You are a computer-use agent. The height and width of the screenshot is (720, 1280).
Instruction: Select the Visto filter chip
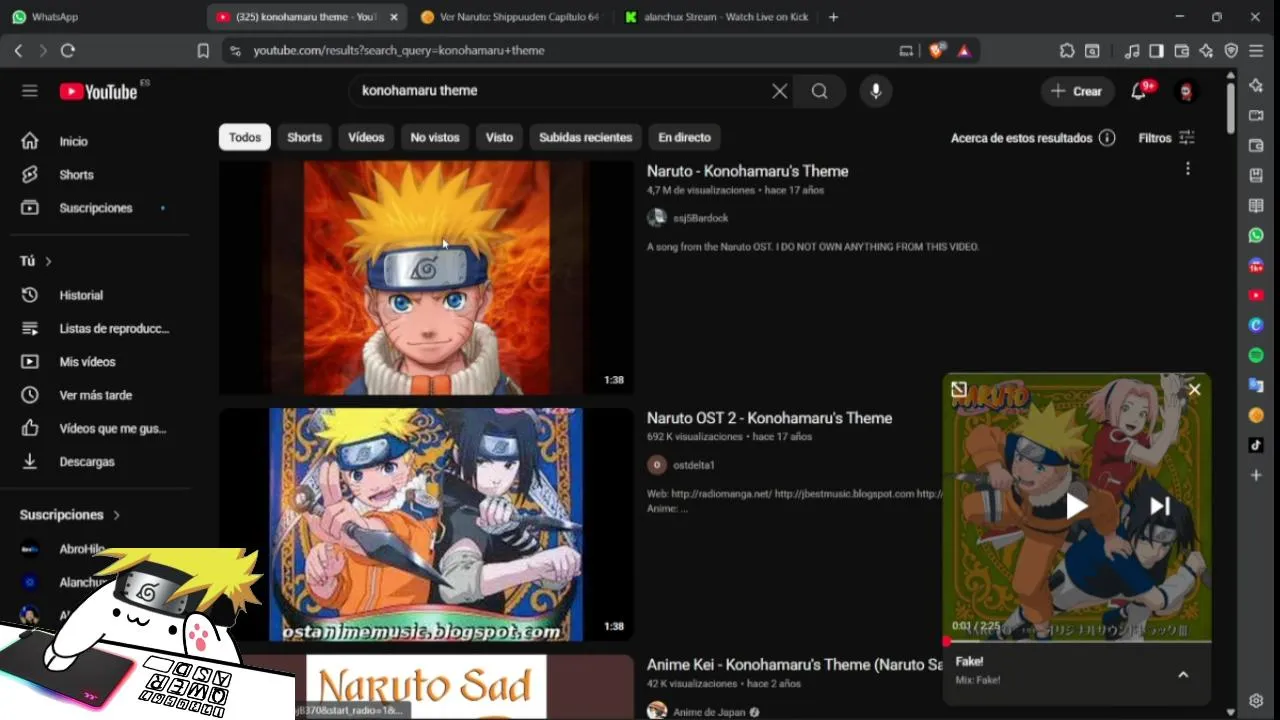499,137
